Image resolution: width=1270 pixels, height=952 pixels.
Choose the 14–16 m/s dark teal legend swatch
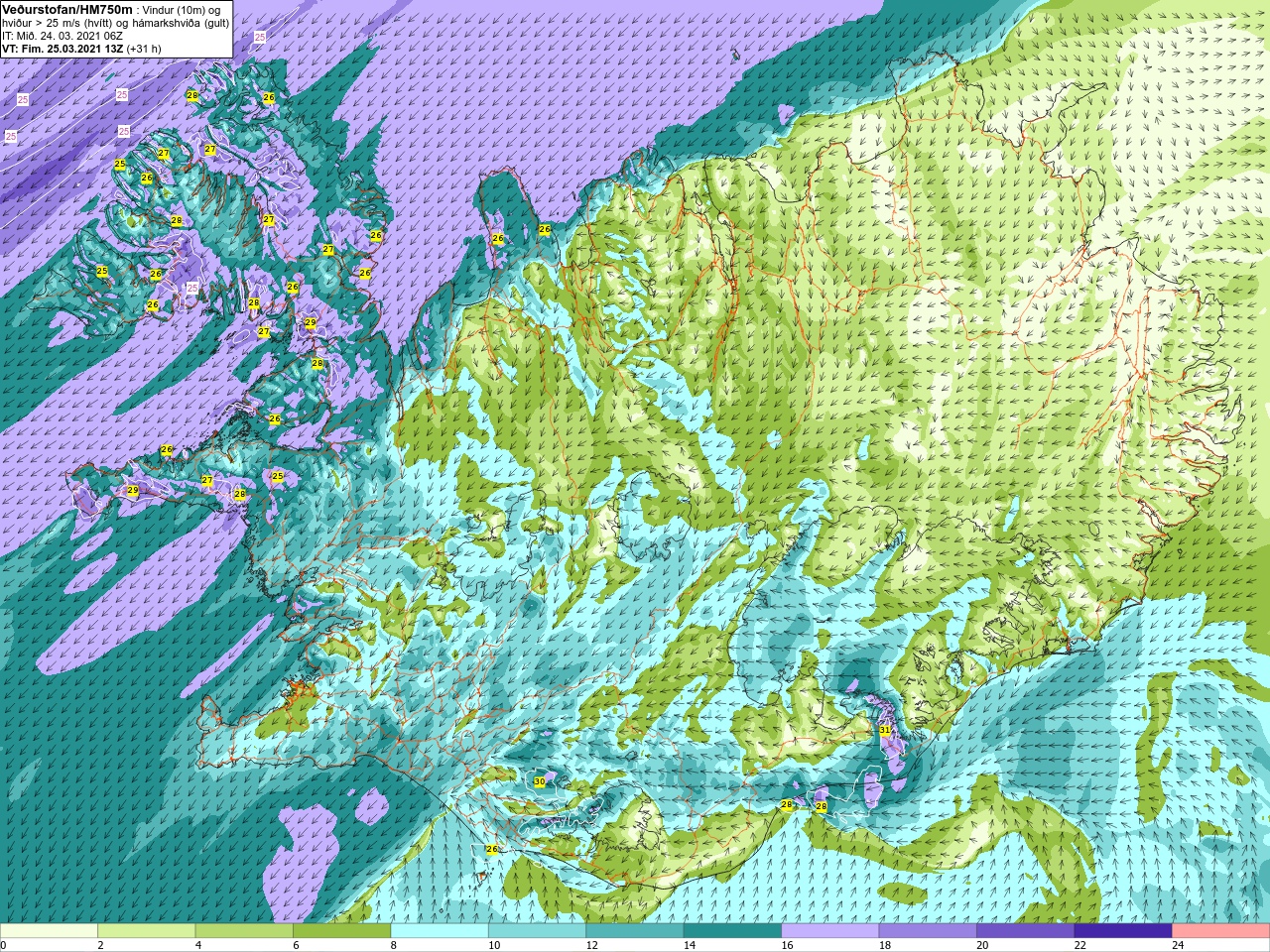coord(732,931)
